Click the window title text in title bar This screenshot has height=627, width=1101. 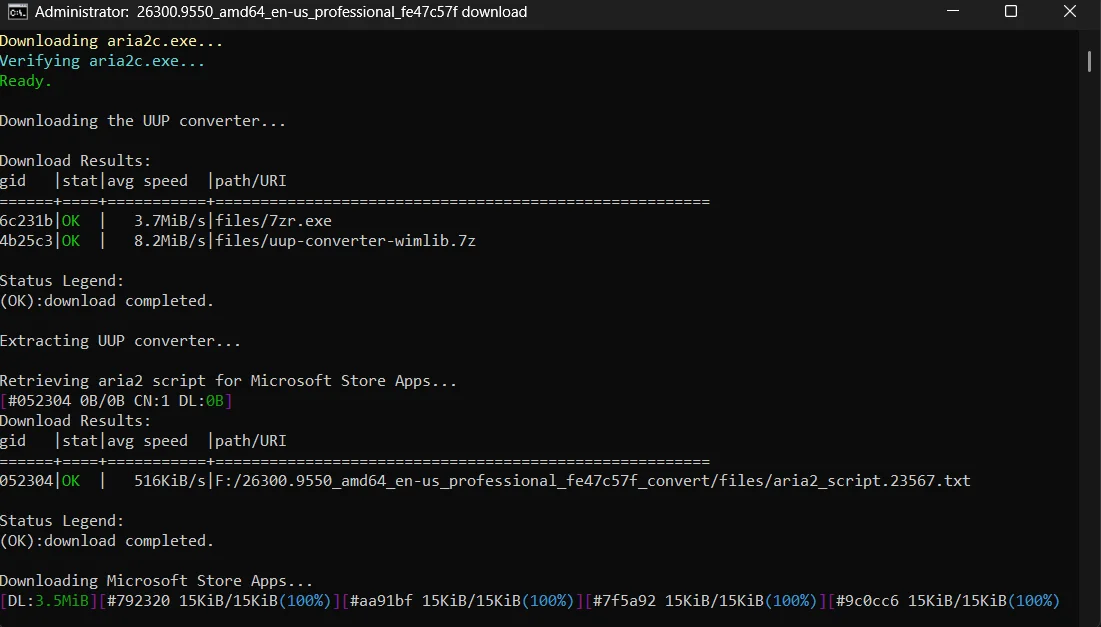pyautogui.click(x=281, y=12)
